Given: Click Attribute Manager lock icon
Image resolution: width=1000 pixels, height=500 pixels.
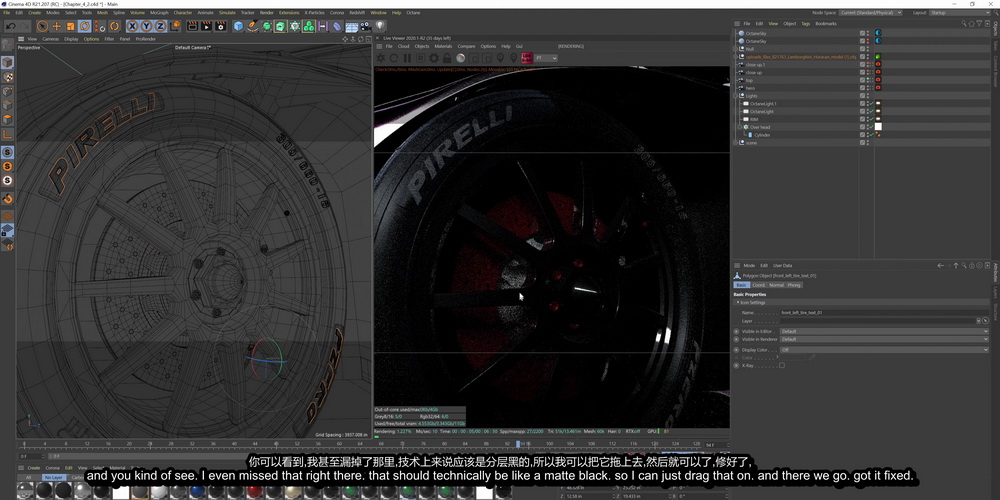Looking at the screenshot, I should point(971,265).
